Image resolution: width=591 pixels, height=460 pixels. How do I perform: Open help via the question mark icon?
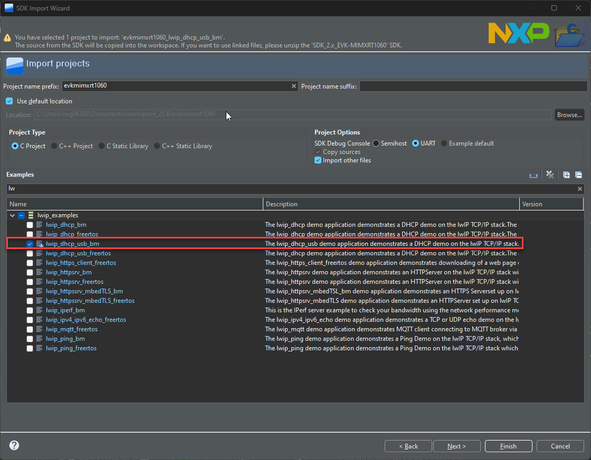14,445
